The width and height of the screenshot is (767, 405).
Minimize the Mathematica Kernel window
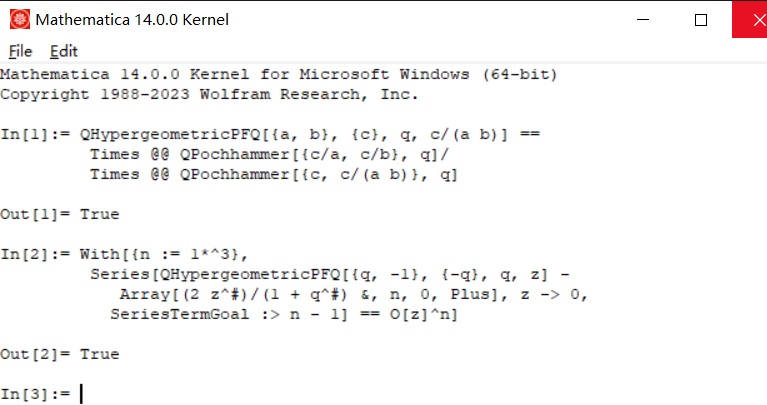point(643,20)
